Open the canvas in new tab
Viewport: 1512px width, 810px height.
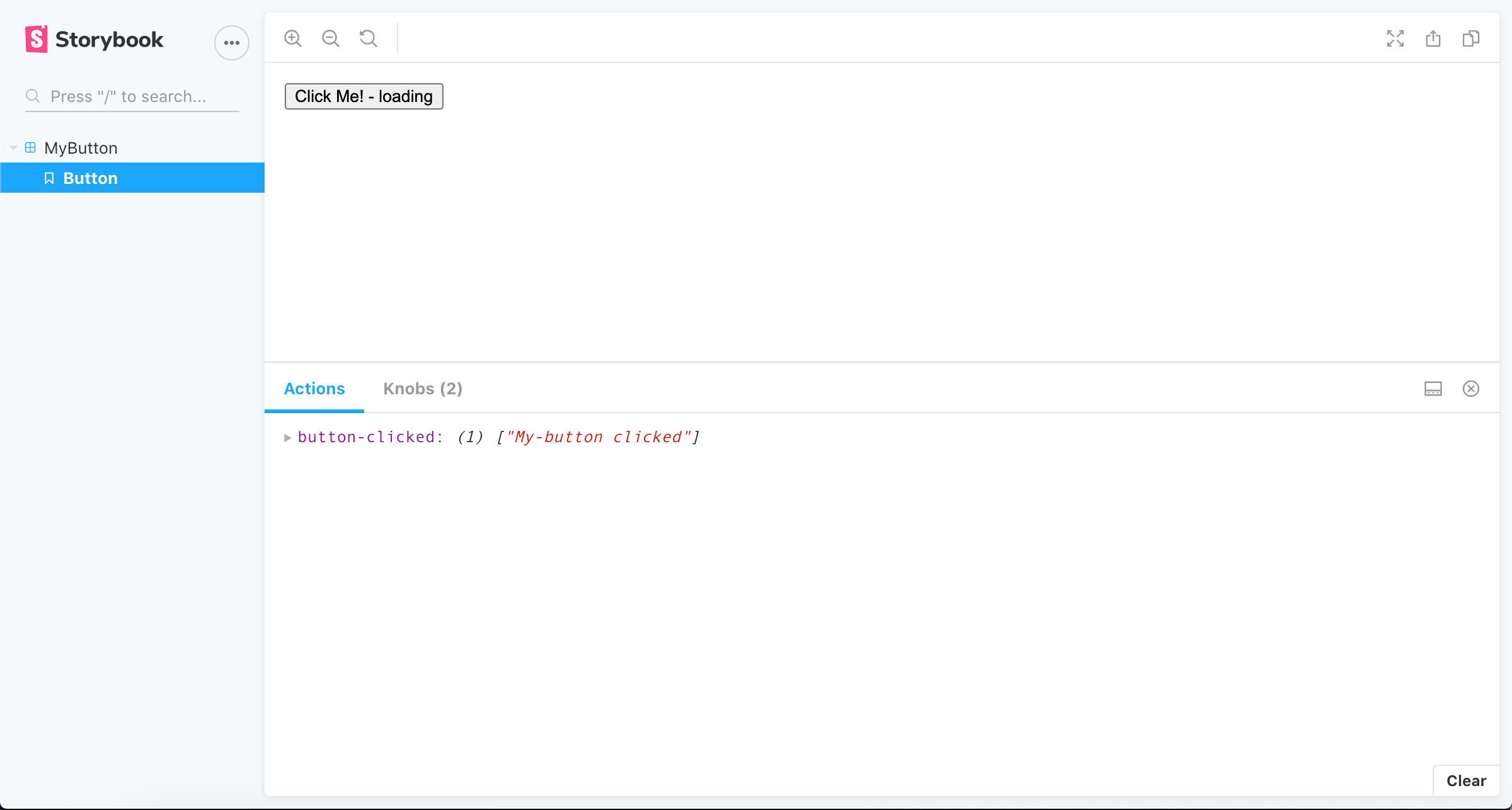(x=1433, y=38)
